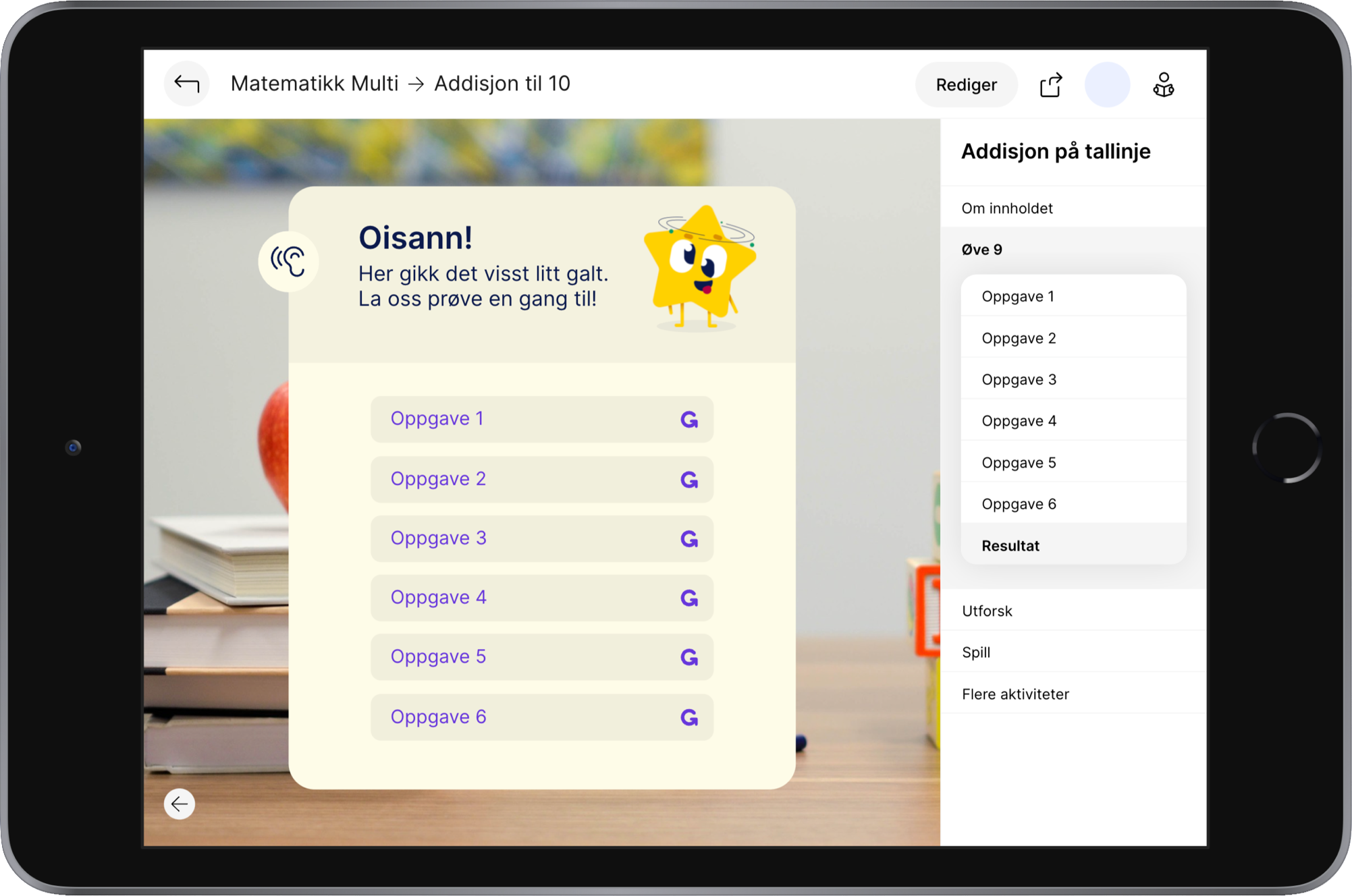This screenshot has width=1352, height=896.
Task: Expand the Utforsk section
Action: coord(987,611)
